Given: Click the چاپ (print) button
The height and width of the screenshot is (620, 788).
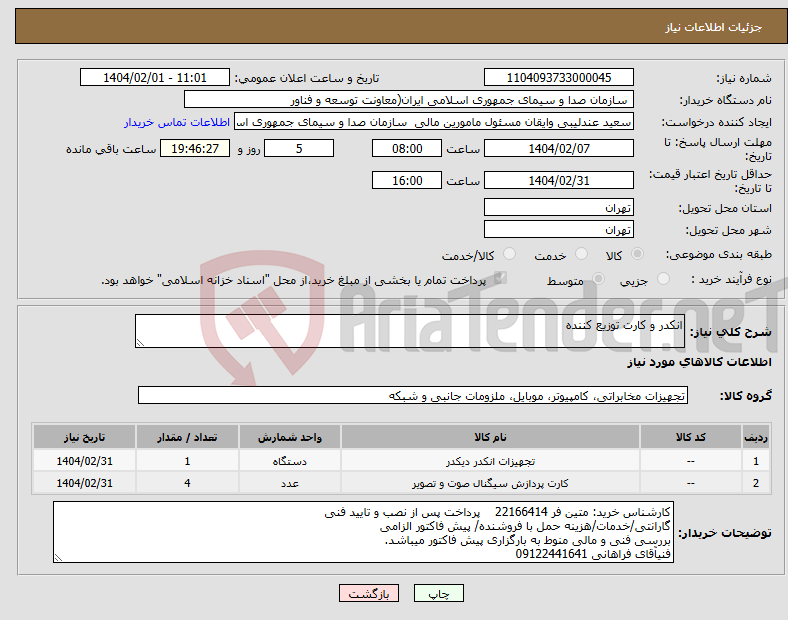Looking at the screenshot, I should click(438, 593).
